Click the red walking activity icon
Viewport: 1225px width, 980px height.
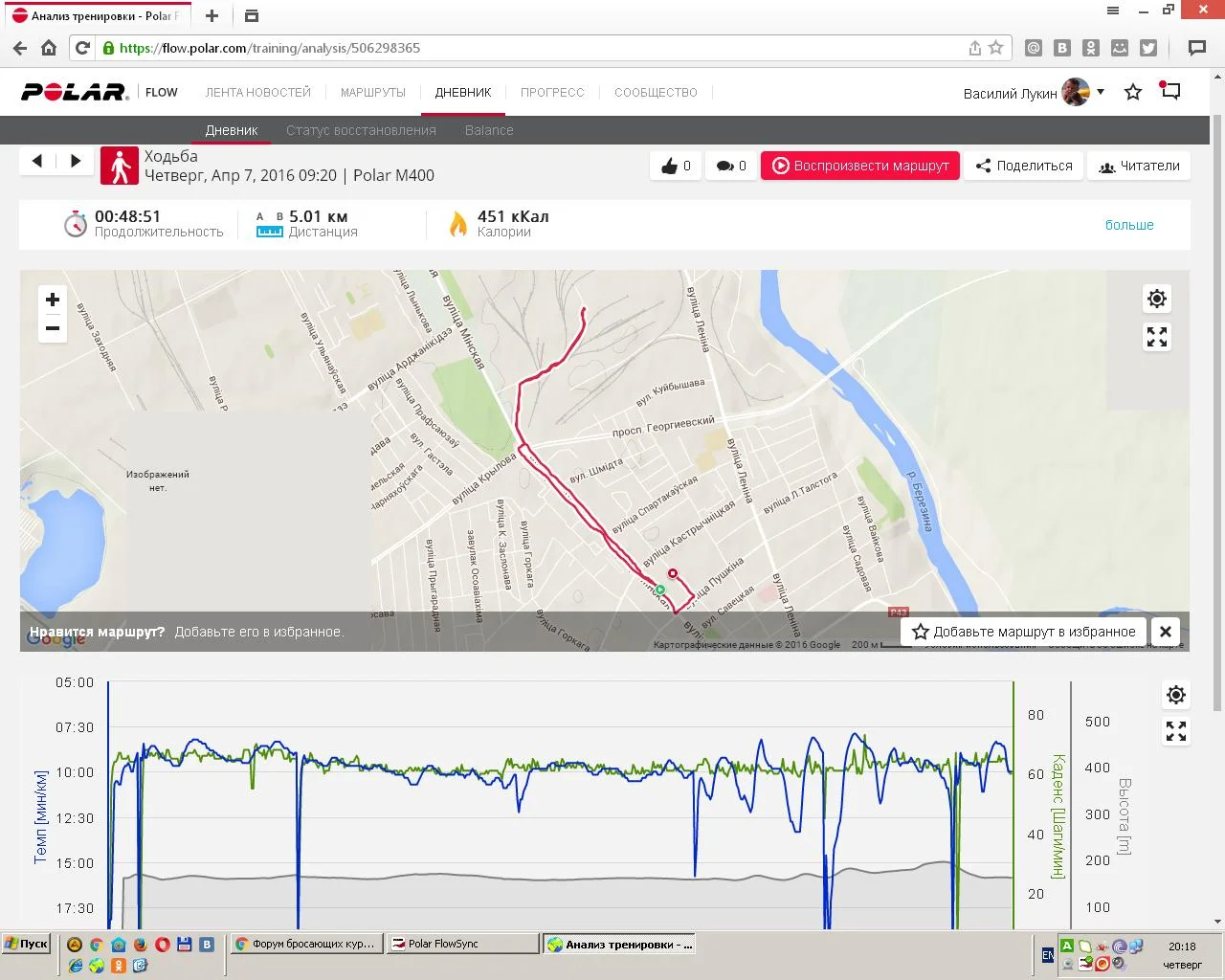click(120, 165)
